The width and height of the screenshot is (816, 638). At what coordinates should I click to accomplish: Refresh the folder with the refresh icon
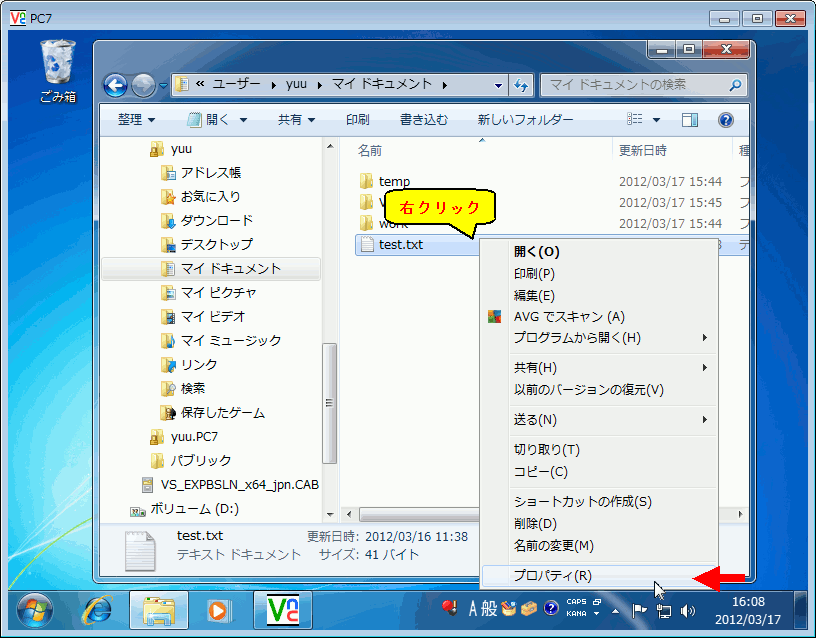(x=521, y=85)
